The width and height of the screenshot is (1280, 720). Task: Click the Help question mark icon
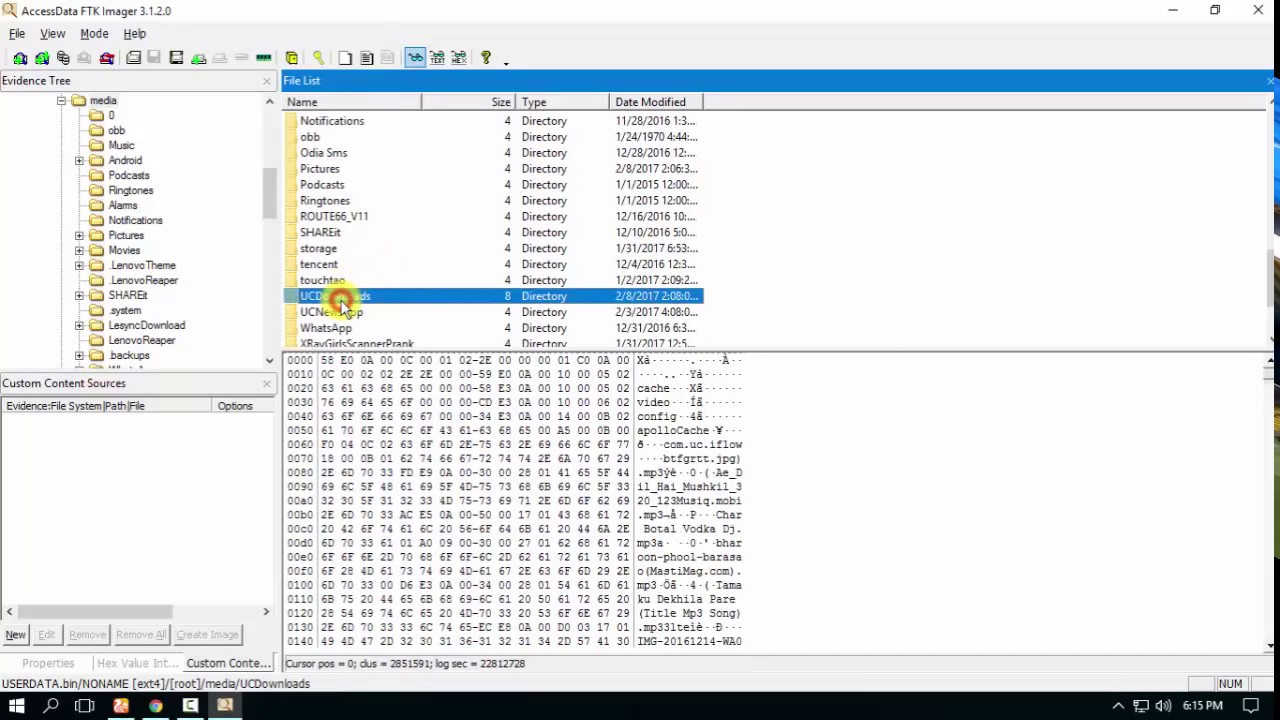pyautogui.click(x=486, y=58)
